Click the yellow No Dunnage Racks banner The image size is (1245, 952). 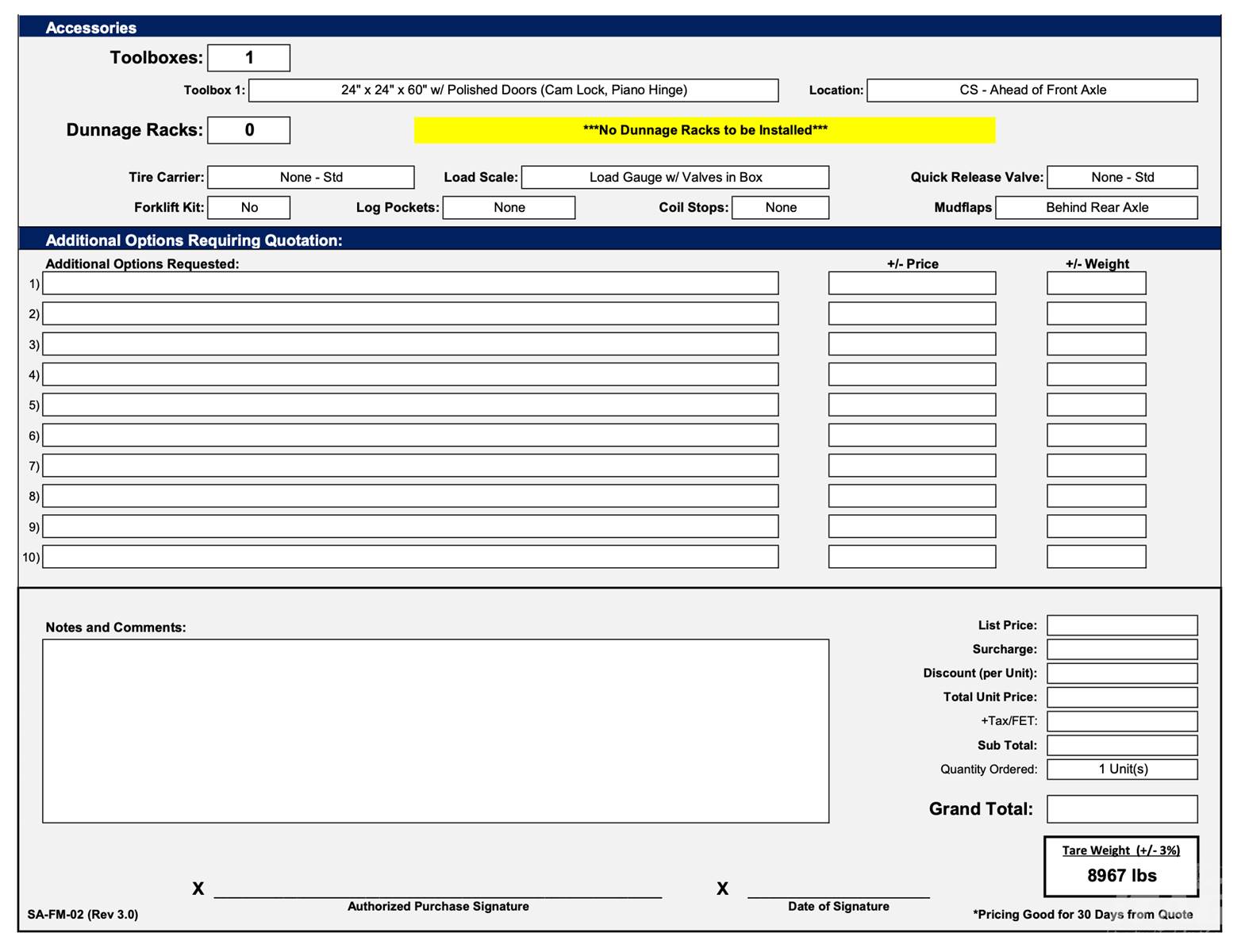(x=704, y=130)
